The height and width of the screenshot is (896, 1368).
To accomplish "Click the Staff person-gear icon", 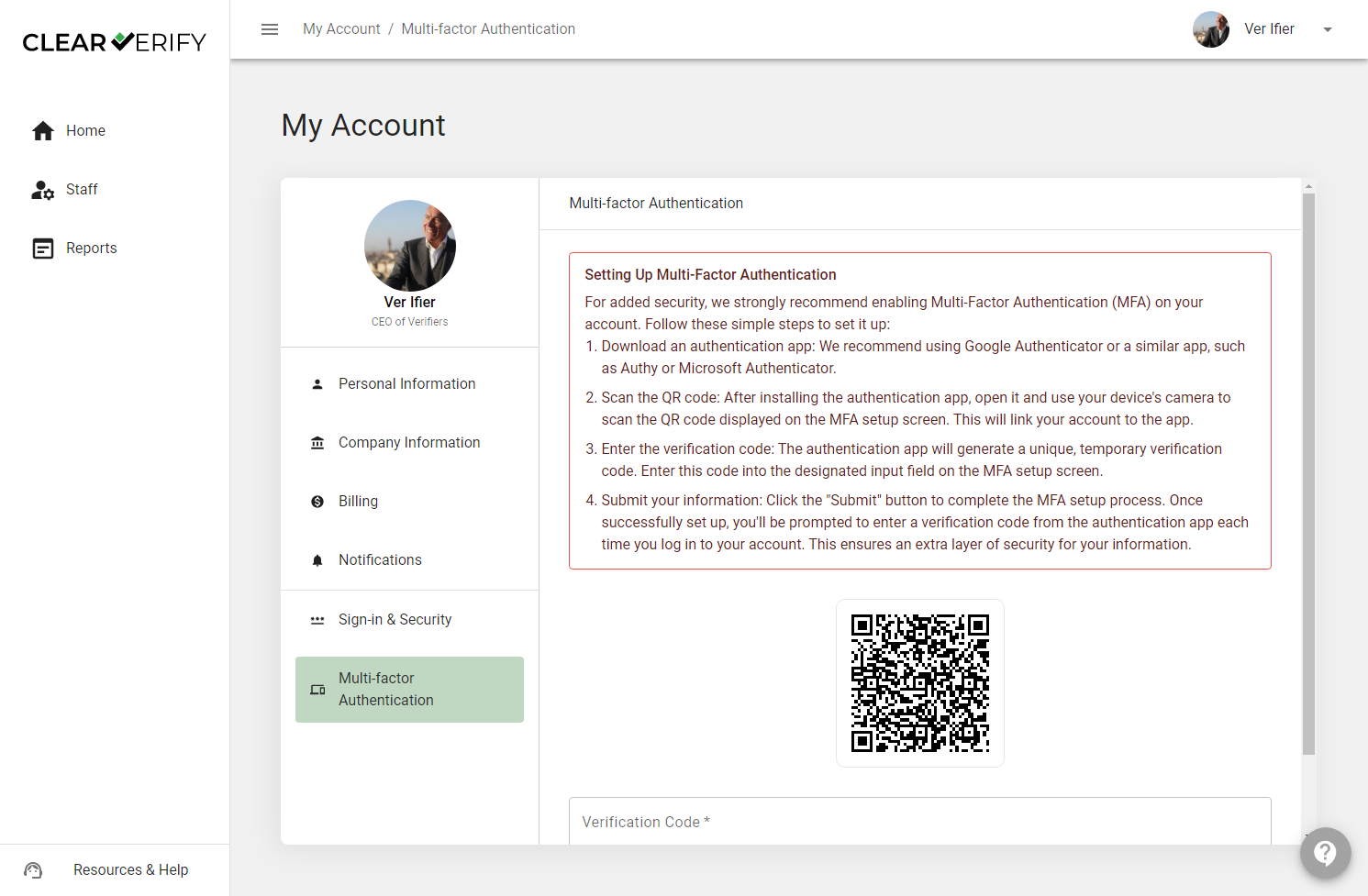I will (x=43, y=190).
